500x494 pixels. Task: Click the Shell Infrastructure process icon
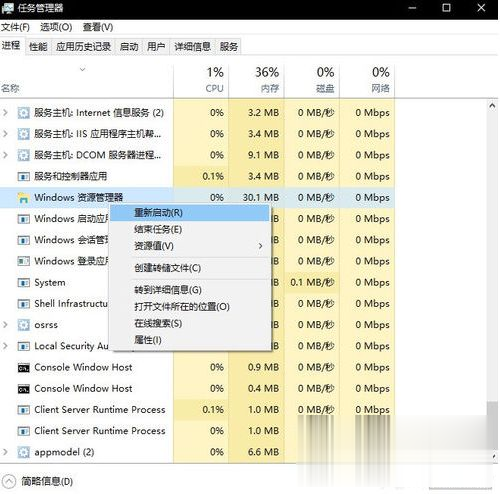(23, 304)
